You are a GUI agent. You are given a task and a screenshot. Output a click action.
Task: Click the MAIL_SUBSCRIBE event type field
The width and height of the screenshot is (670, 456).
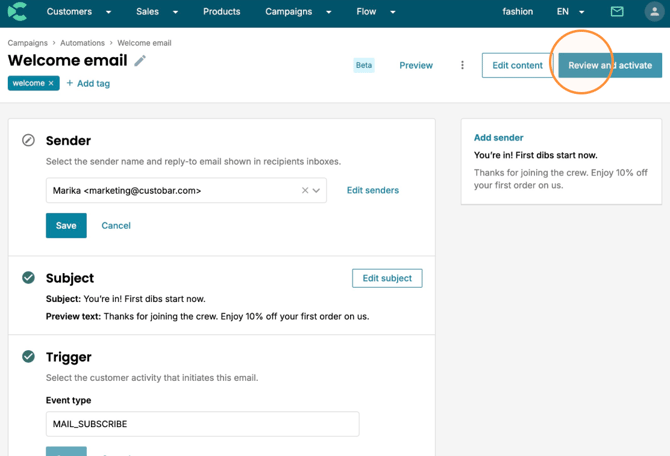click(x=203, y=424)
